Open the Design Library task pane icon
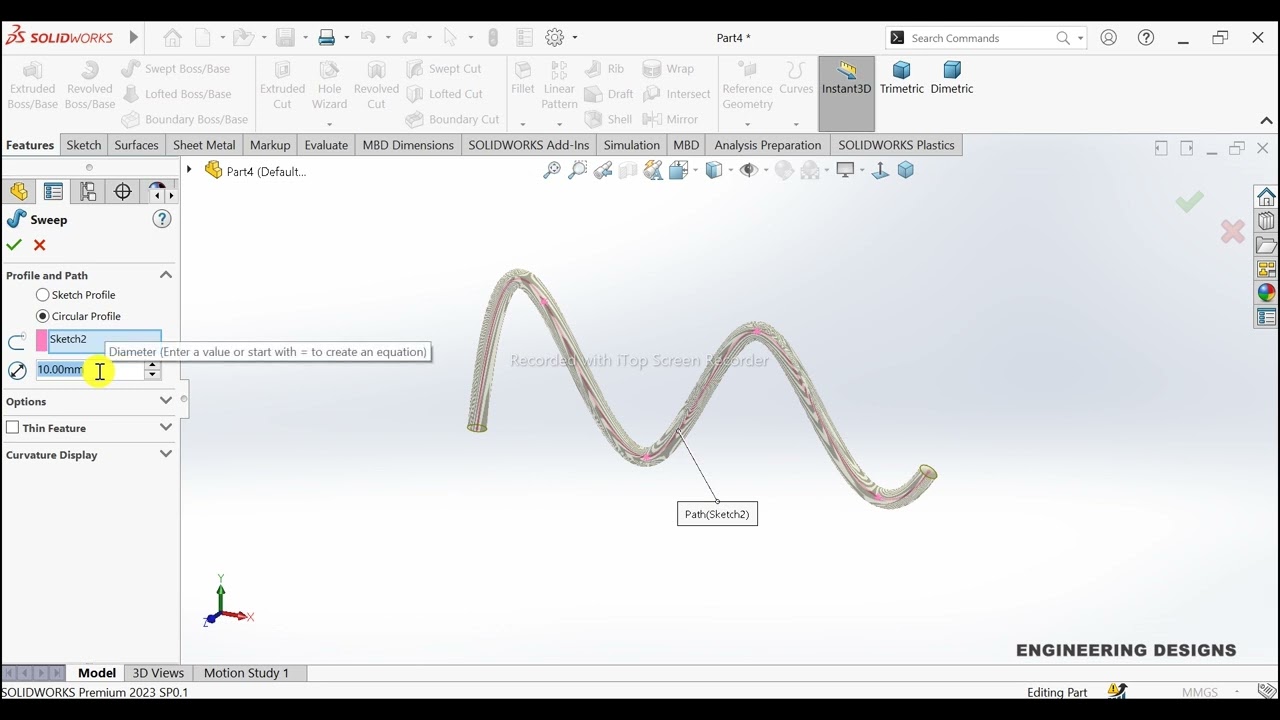Image resolution: width=1280 pixels, height=720 pixels. coord(1267,221)
